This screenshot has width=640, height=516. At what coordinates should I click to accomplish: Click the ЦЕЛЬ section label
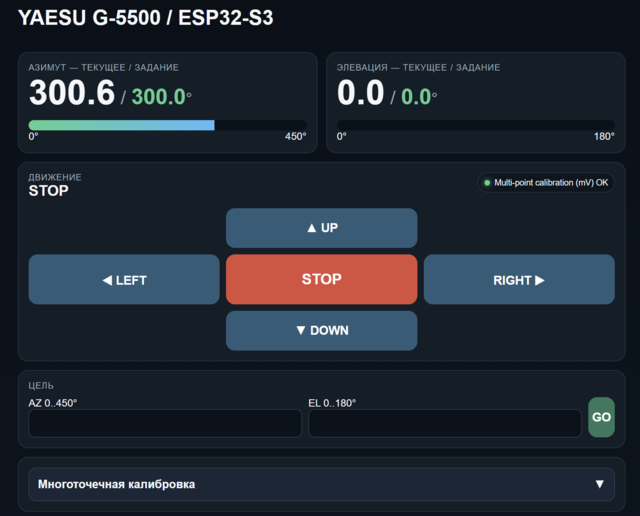[x=41, y=385]
